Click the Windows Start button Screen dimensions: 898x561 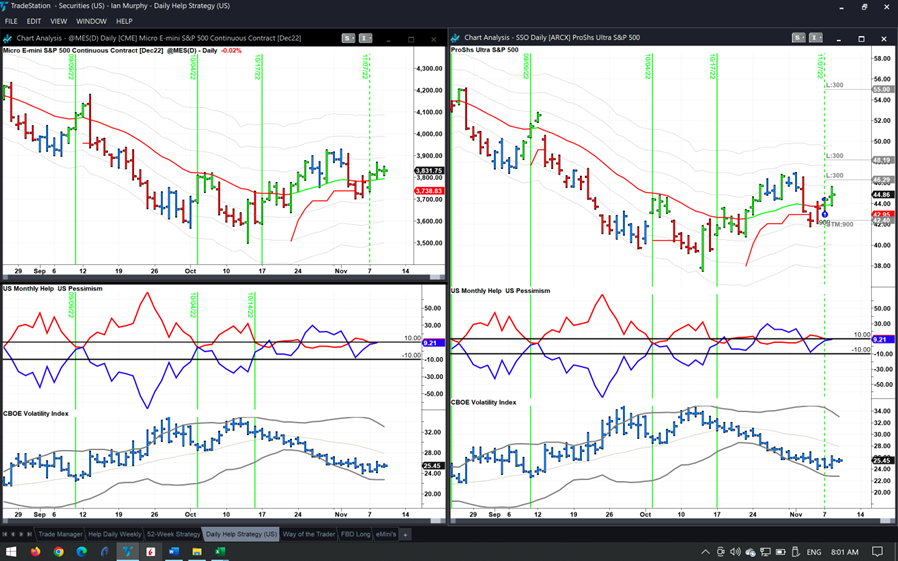12,552
